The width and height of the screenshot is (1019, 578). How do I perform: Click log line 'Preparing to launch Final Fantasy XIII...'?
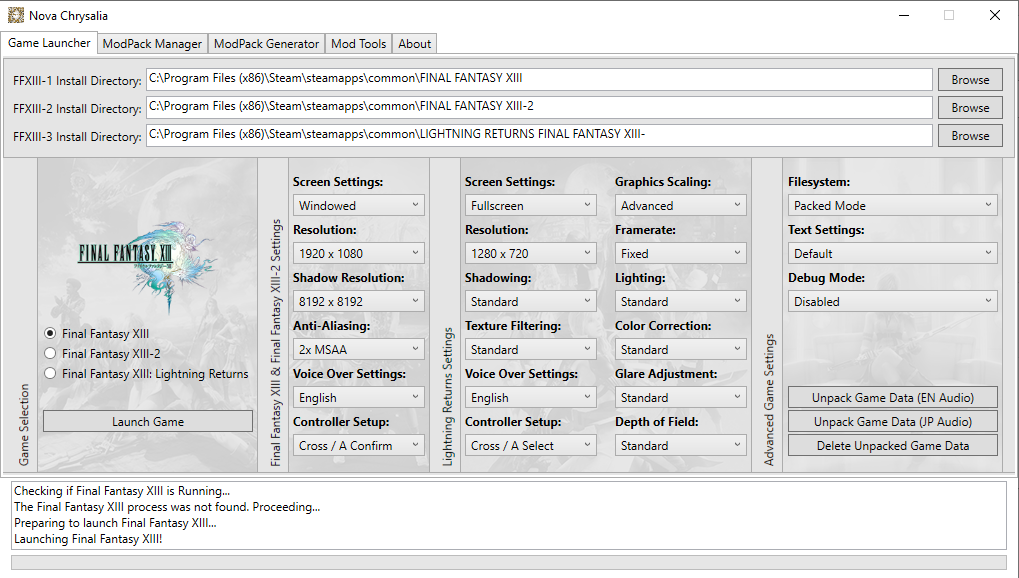pos(116,523)
